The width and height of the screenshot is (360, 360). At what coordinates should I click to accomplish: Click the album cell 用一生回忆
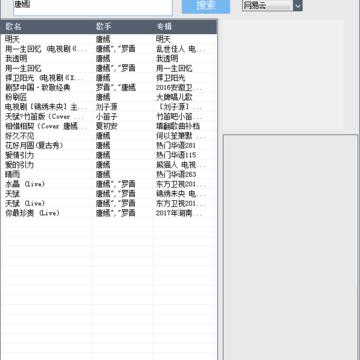pyautogui.click(x=174, y=68)
